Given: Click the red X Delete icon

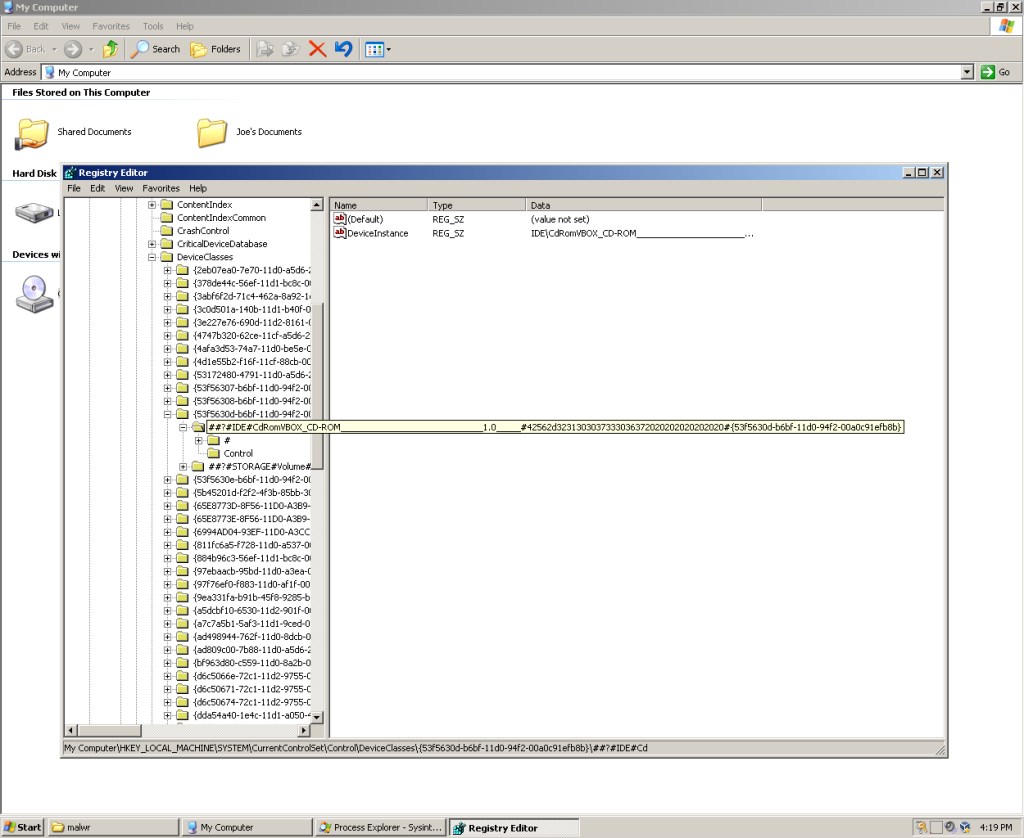Looking at the screenshot, I should tap(318, 48).
